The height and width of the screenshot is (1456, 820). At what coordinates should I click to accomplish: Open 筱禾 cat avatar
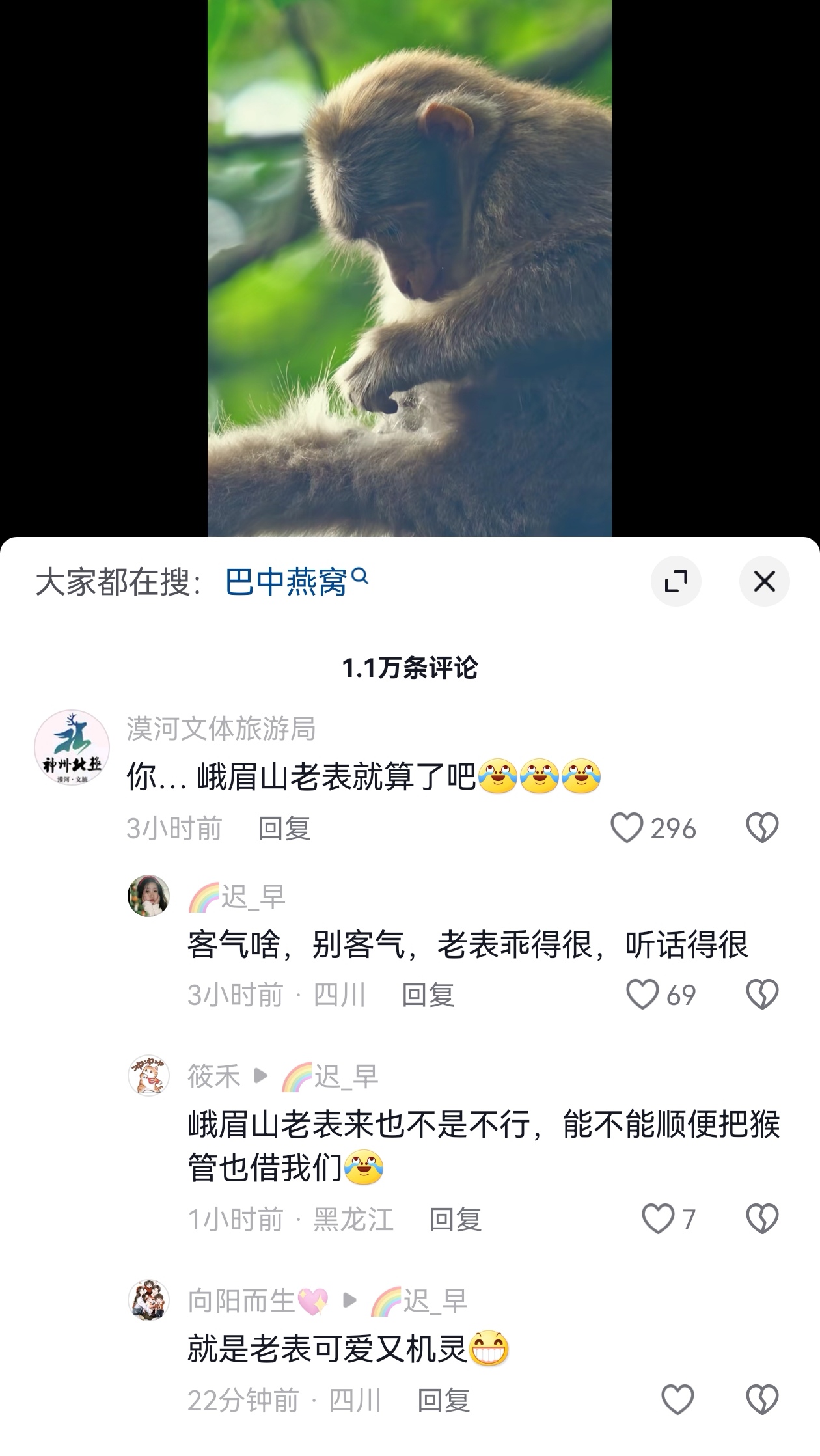point(148,1075)
